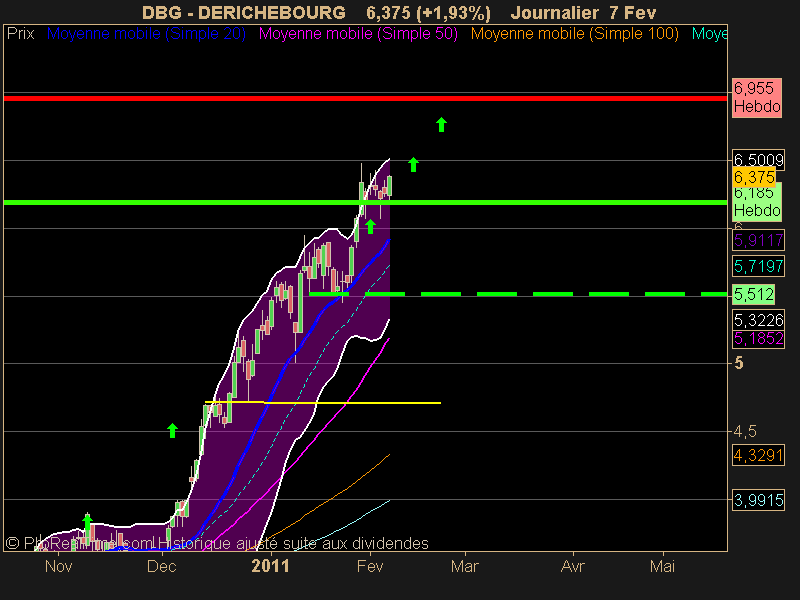
Task: Click the green 5,512 level label
Action: pos(754,294)
